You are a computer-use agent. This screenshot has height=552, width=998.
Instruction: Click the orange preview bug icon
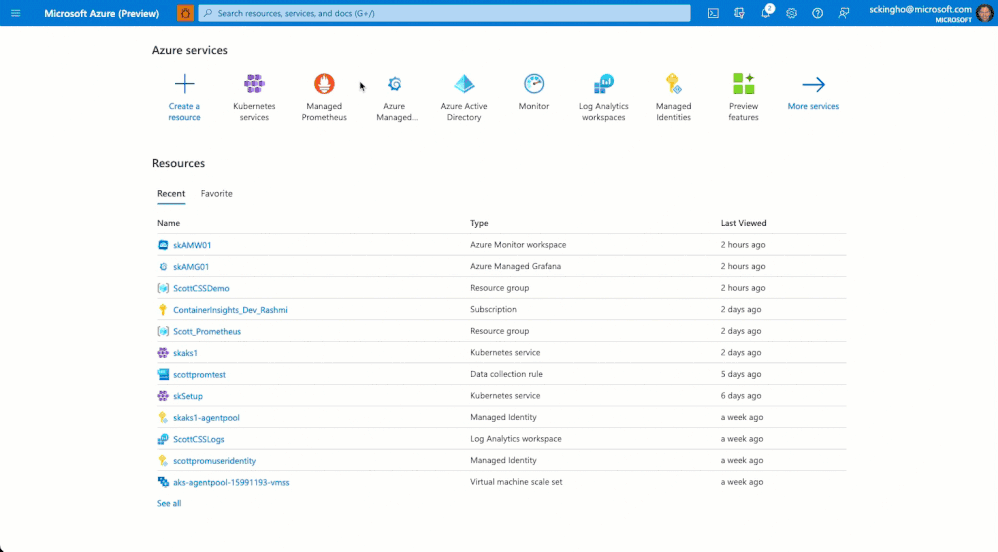[x=185, y=13]
